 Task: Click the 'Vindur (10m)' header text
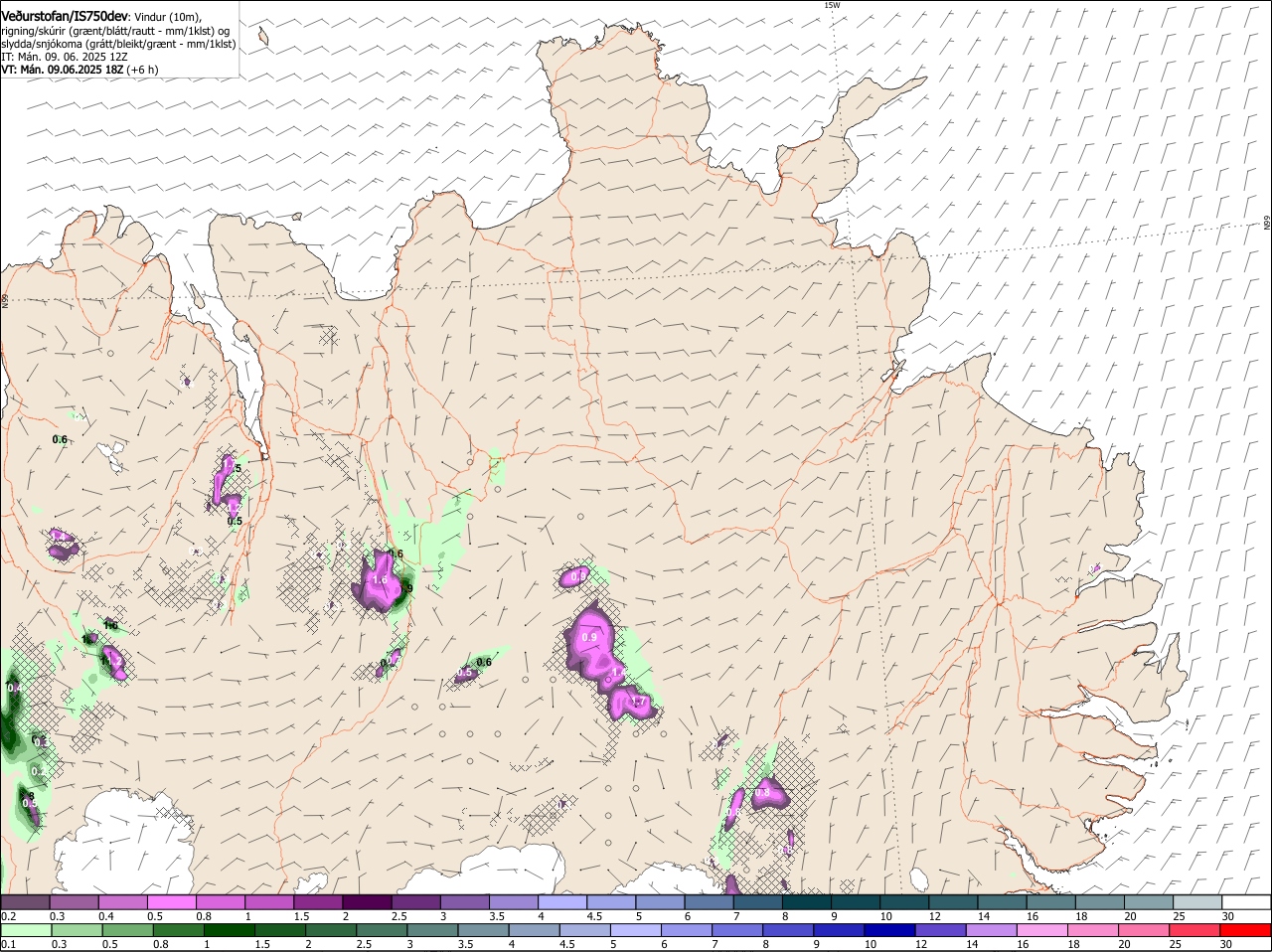[167, 18]
